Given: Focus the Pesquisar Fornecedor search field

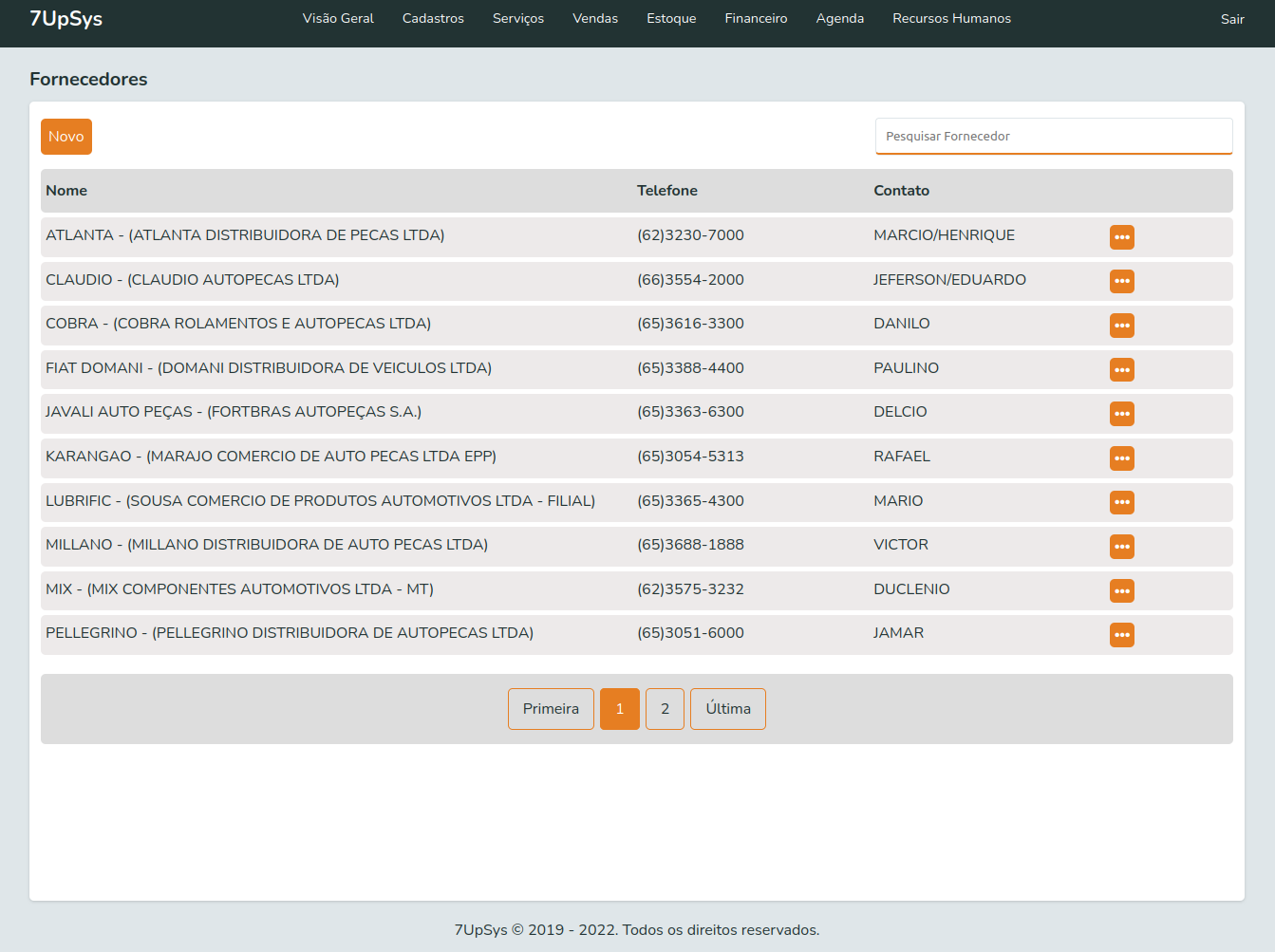Looking at the screenshot, I should click(1054, 136).
